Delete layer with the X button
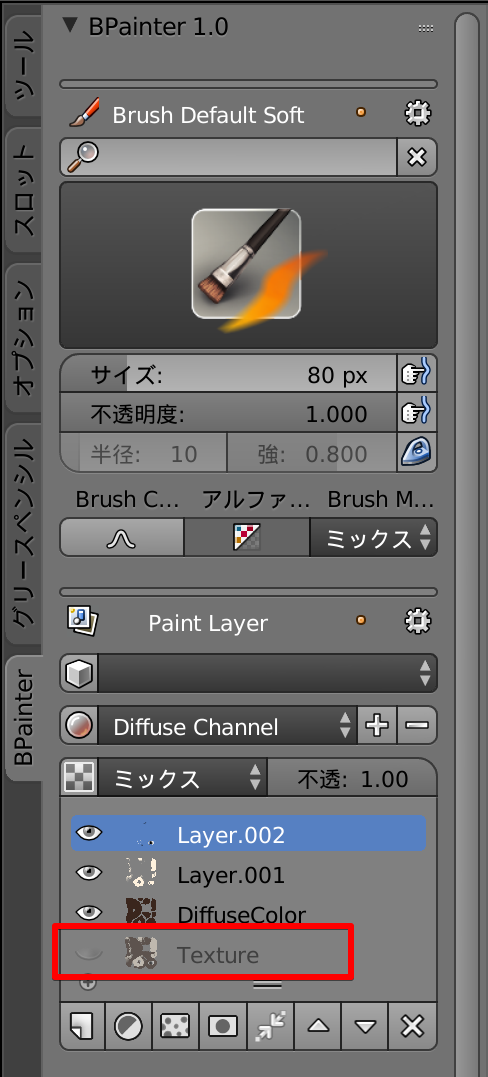 pyautogui.click(x=412, y=1026)
